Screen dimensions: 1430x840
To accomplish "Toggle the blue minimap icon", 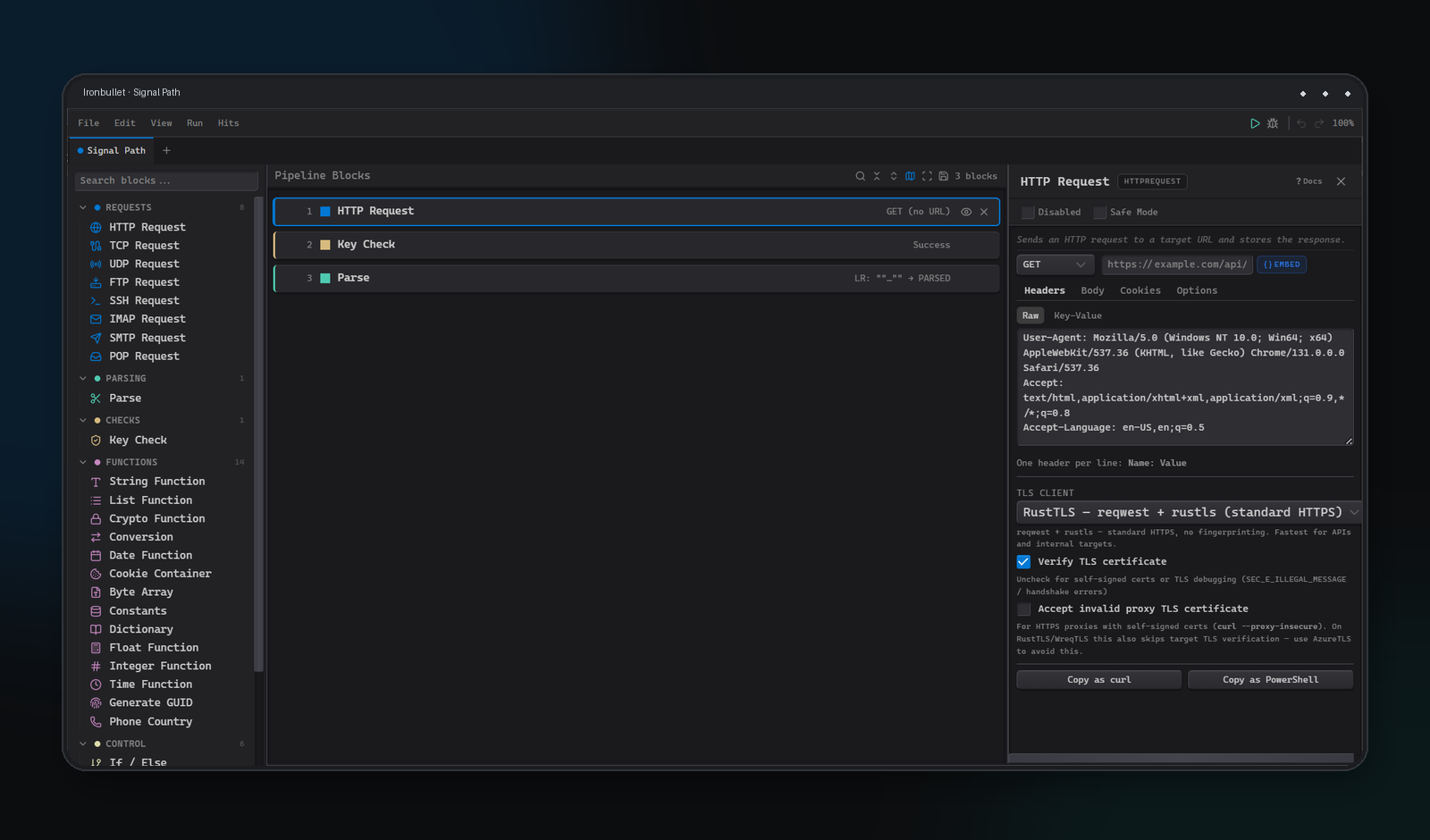I will [x=910, y=176].
